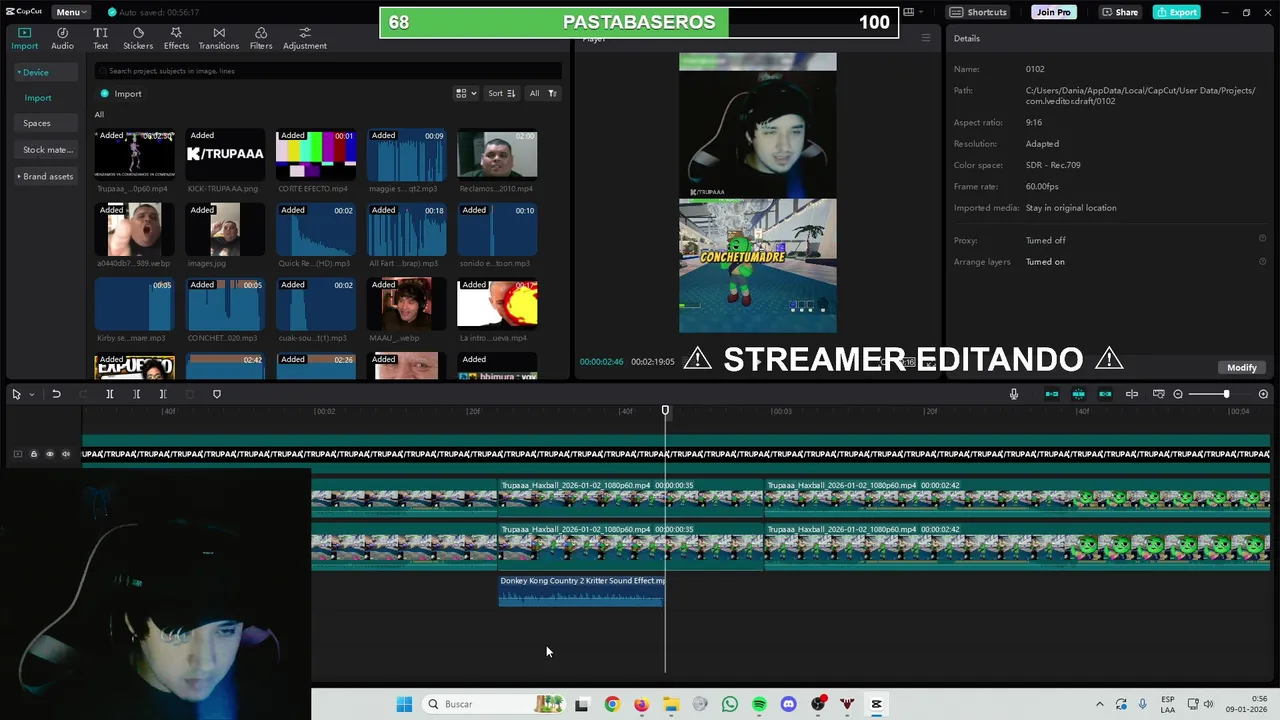
Task: Select the CORTE EFECTO.mp4 color bars thumbnail
Action: click(316, 154)
